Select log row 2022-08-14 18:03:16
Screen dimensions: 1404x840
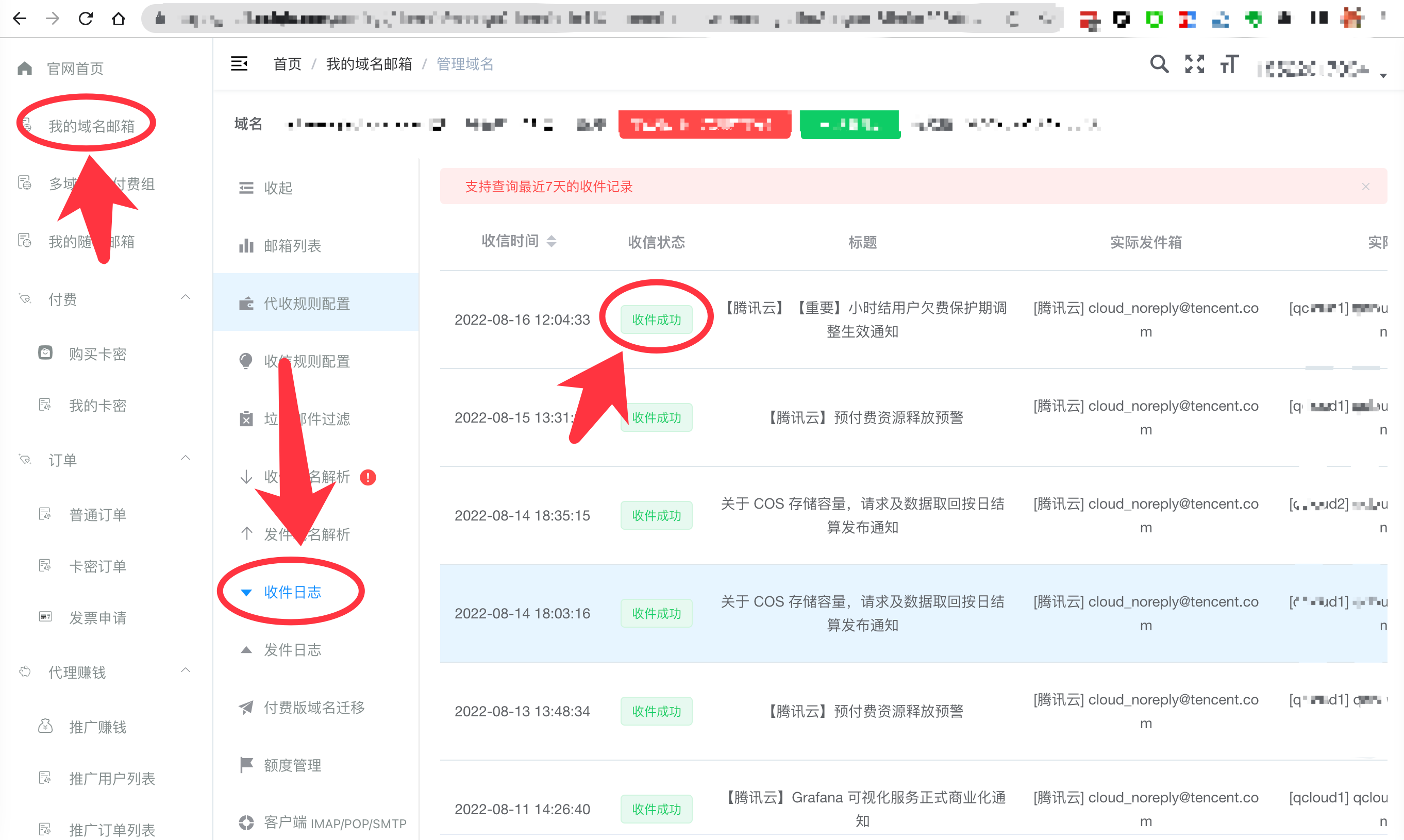pos(913,613)
